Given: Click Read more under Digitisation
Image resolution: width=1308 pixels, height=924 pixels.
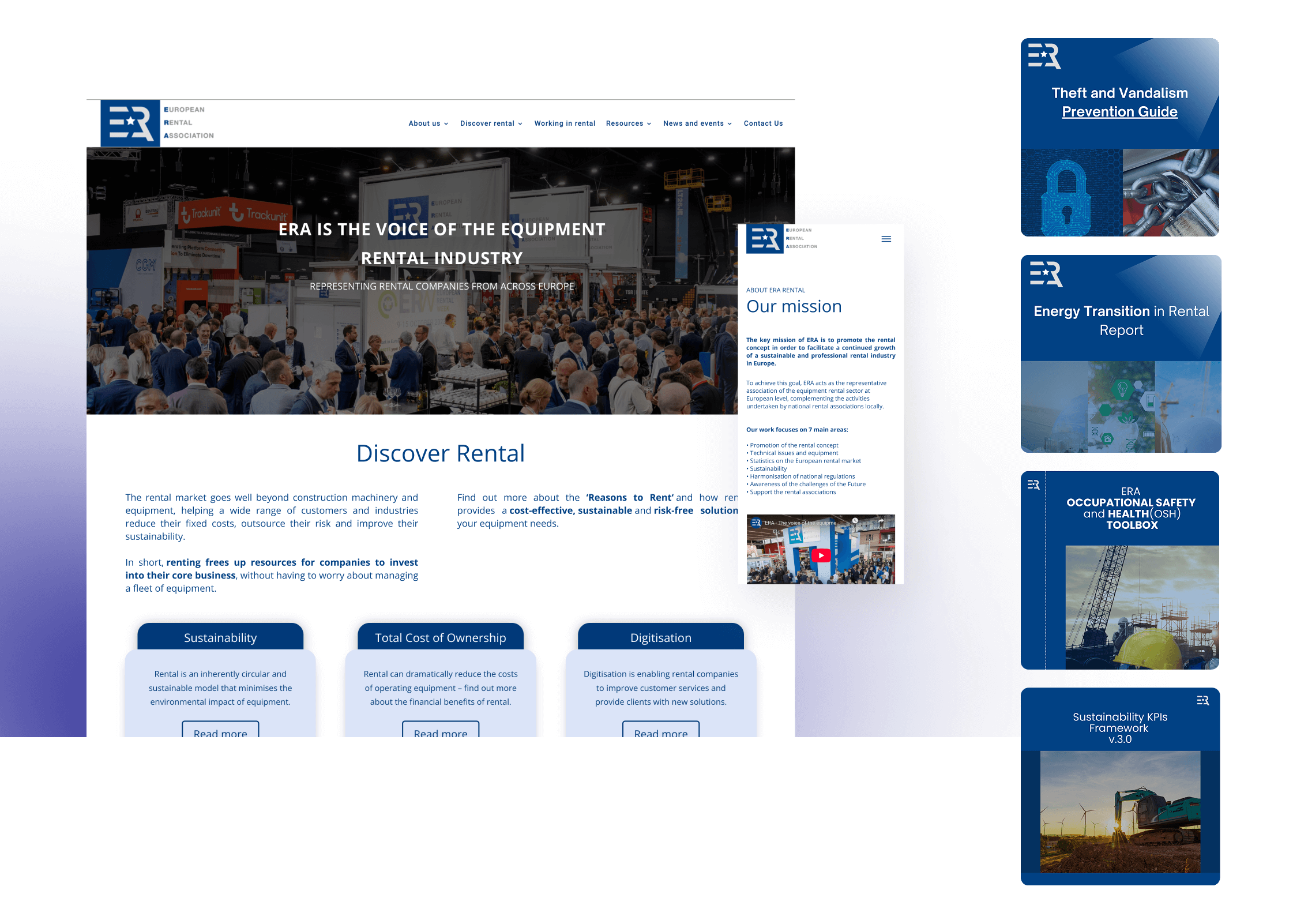Looking at the screenshot, I should (x=661, y=731).
